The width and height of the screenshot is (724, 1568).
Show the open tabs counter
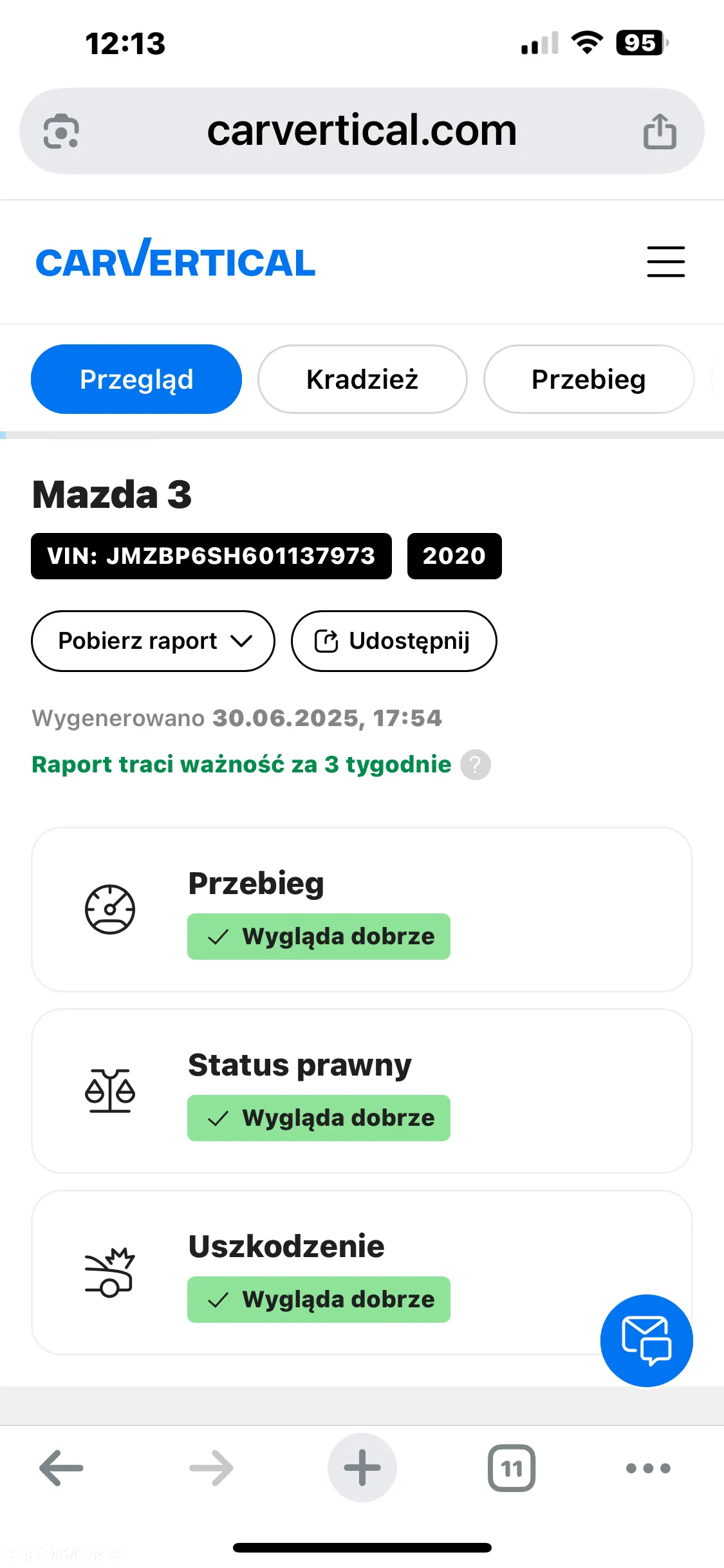point(512,1468)
